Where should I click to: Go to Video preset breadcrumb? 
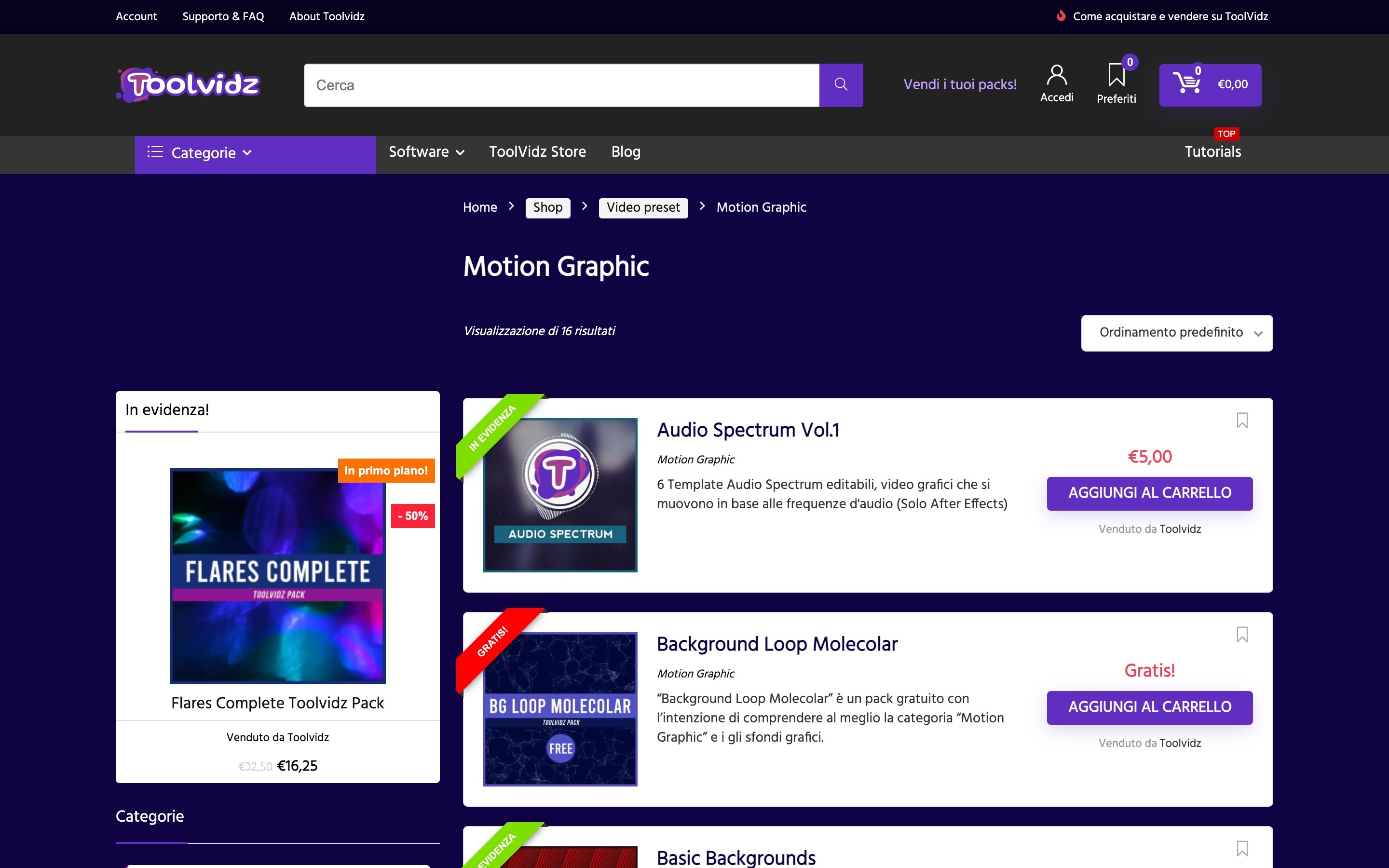pos(643,207)
